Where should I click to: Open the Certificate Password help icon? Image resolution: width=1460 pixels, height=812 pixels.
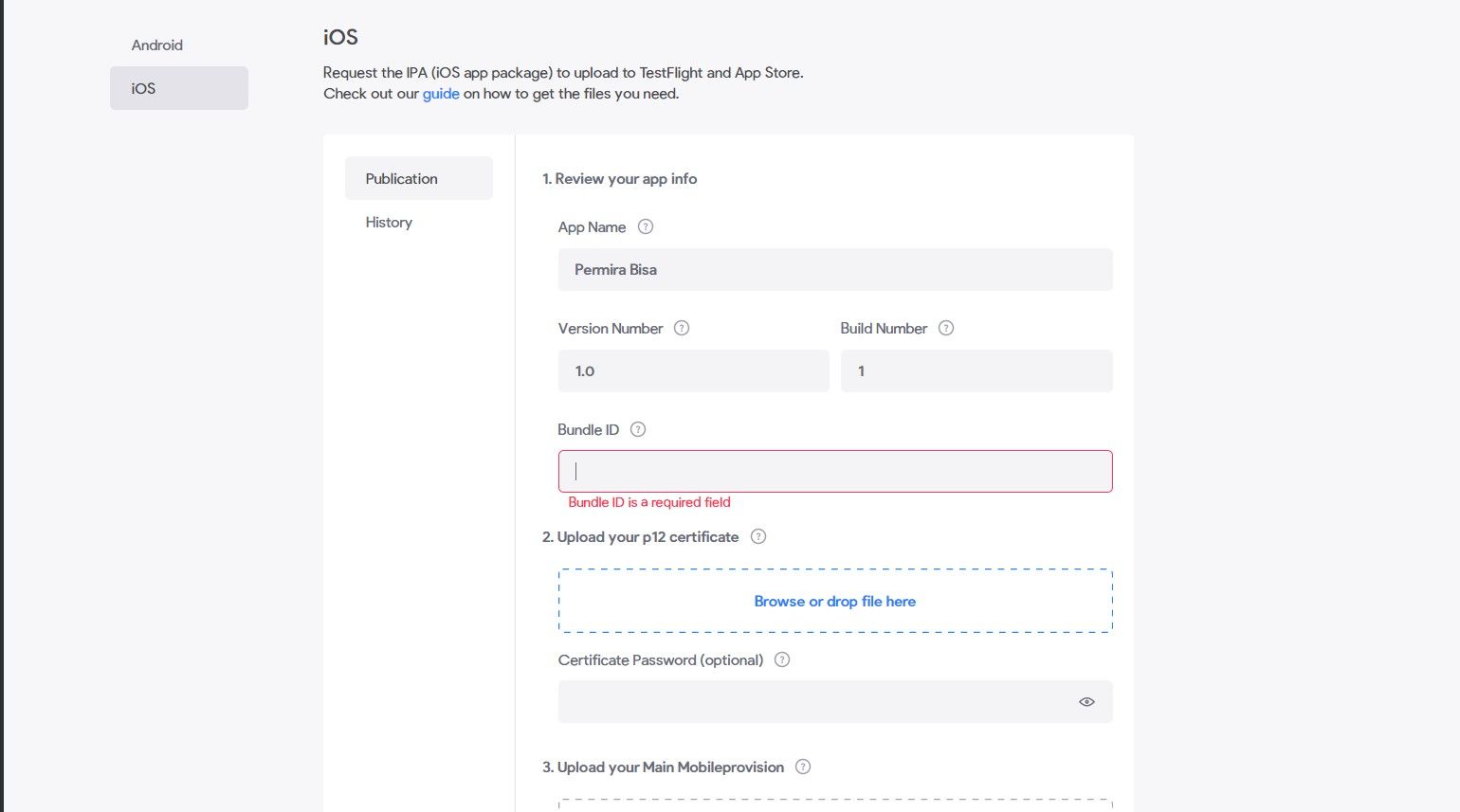pyautogui.click(x=782, y=659)
